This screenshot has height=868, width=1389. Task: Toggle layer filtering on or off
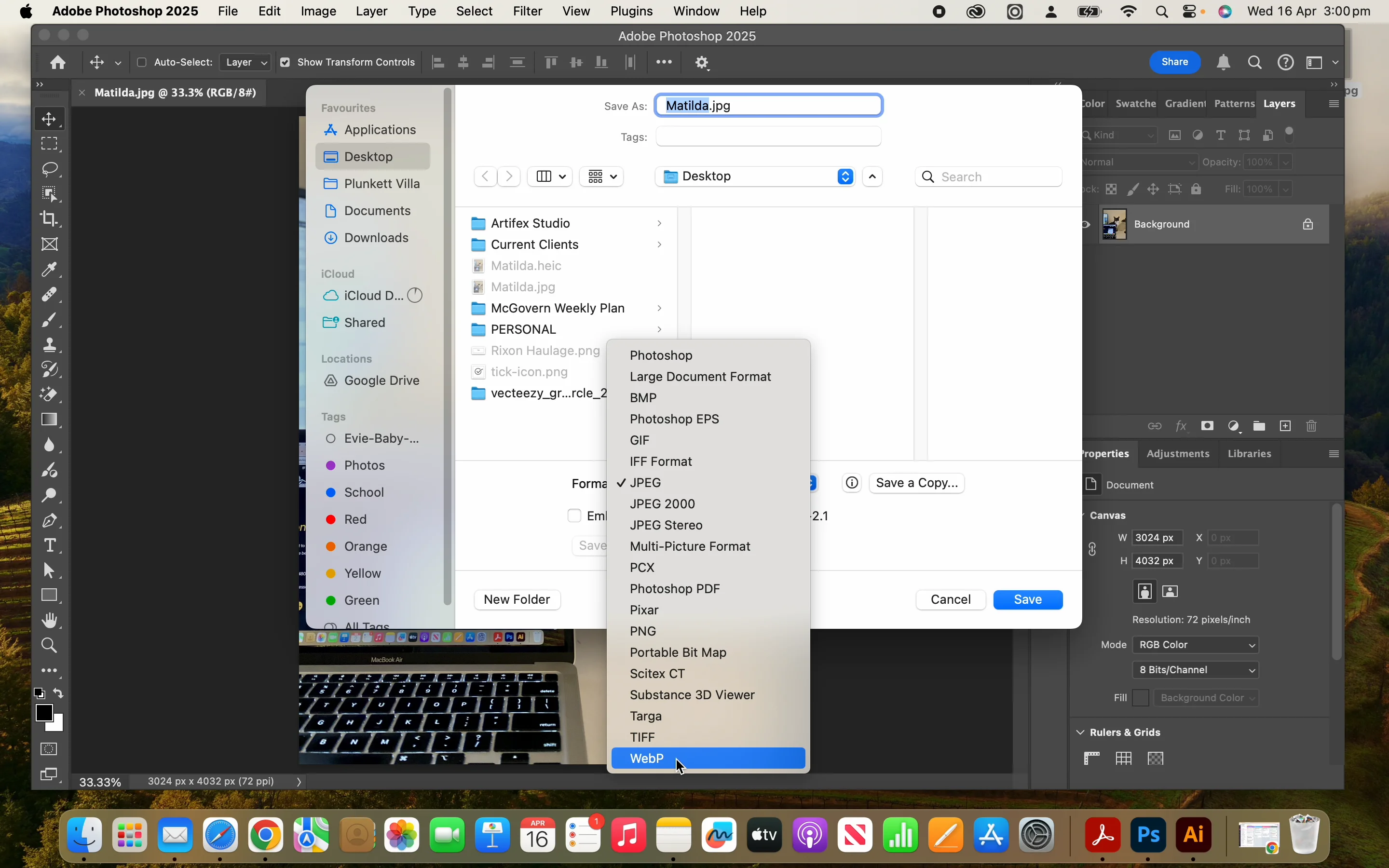[1290, 135]
